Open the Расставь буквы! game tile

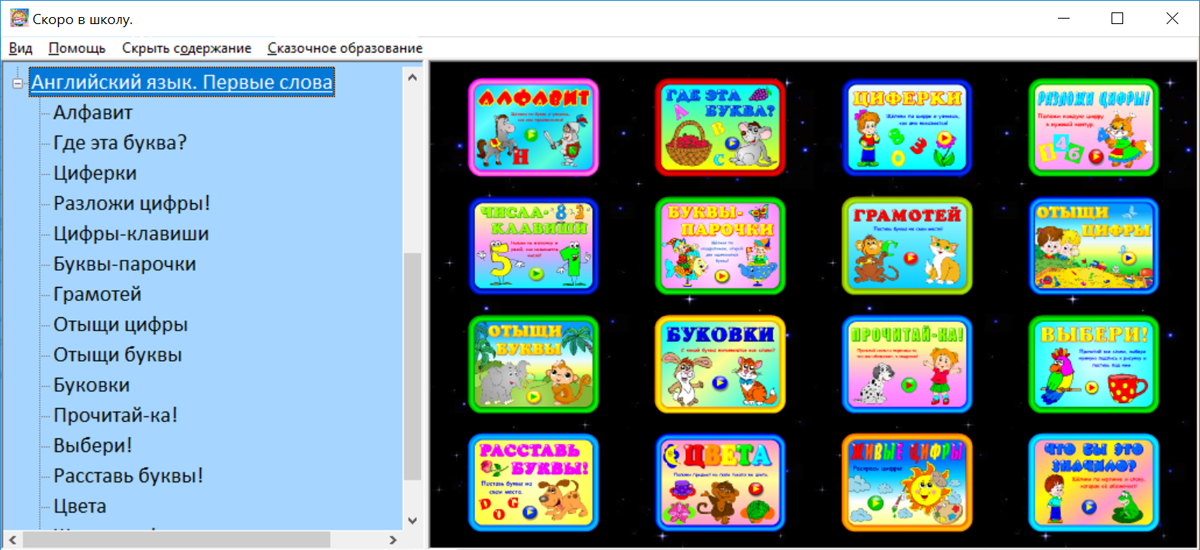pos(533,482)
